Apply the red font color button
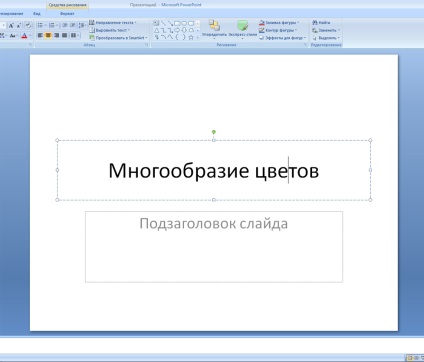Screen dimensions: 424x362 24,35
